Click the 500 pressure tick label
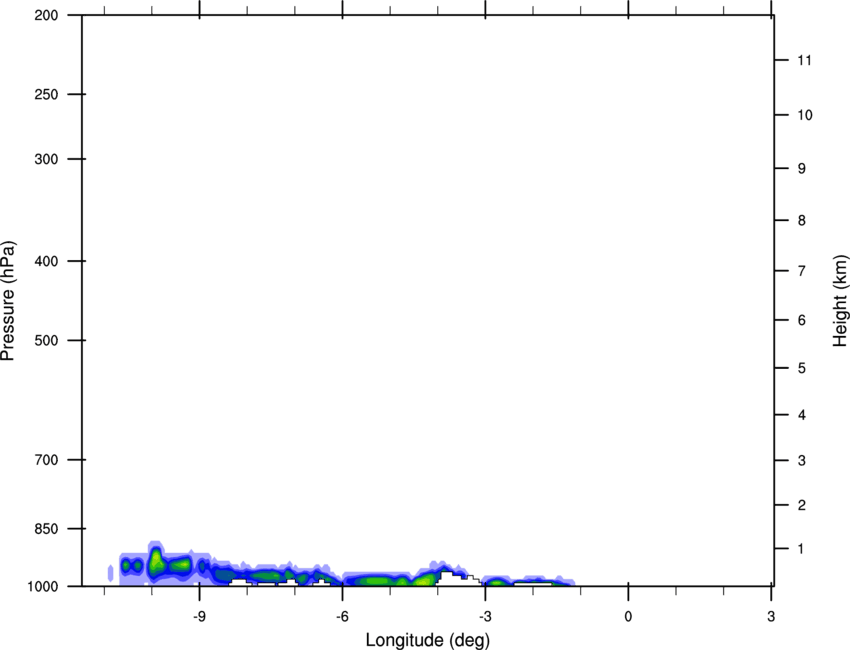 click(46, 340)
